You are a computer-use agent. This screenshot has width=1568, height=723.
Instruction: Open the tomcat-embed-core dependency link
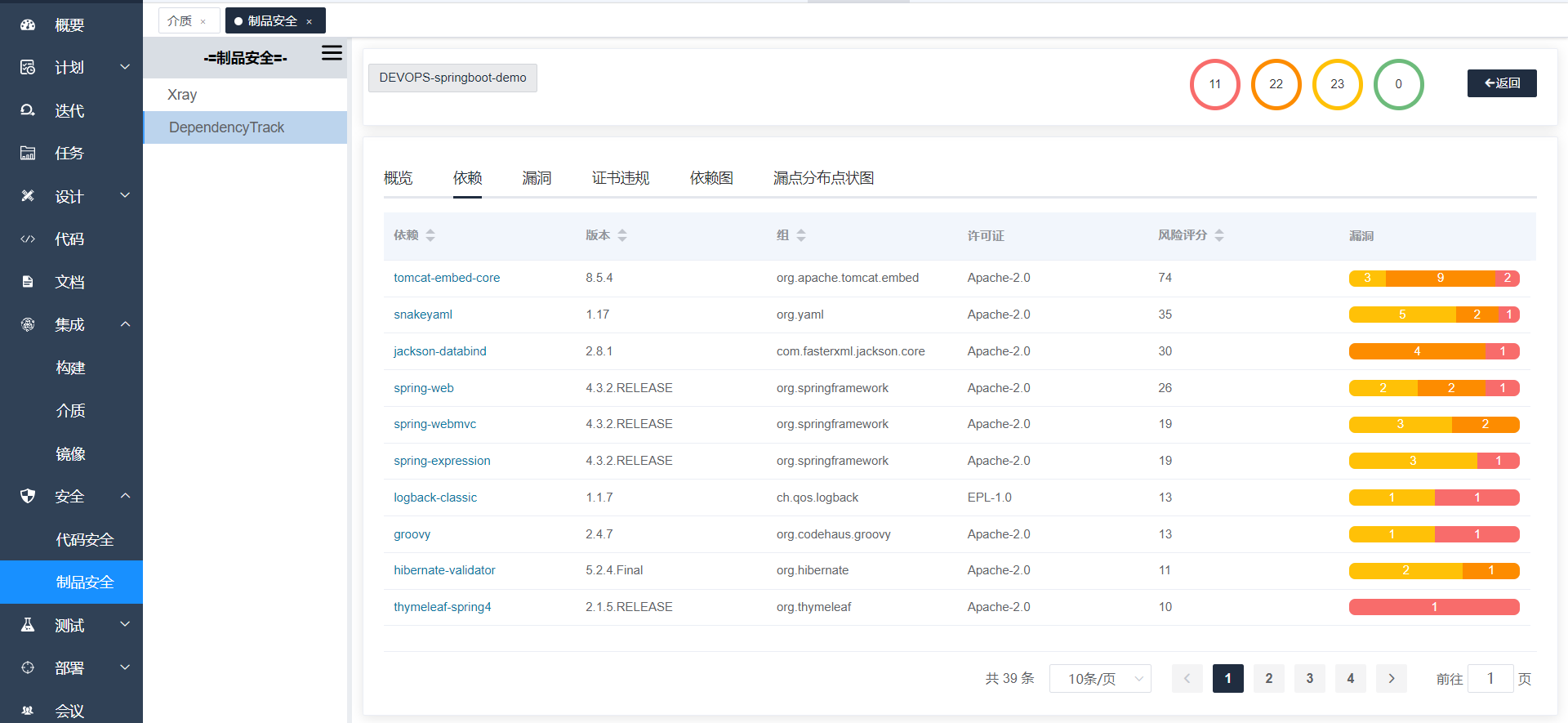(447, 278)
